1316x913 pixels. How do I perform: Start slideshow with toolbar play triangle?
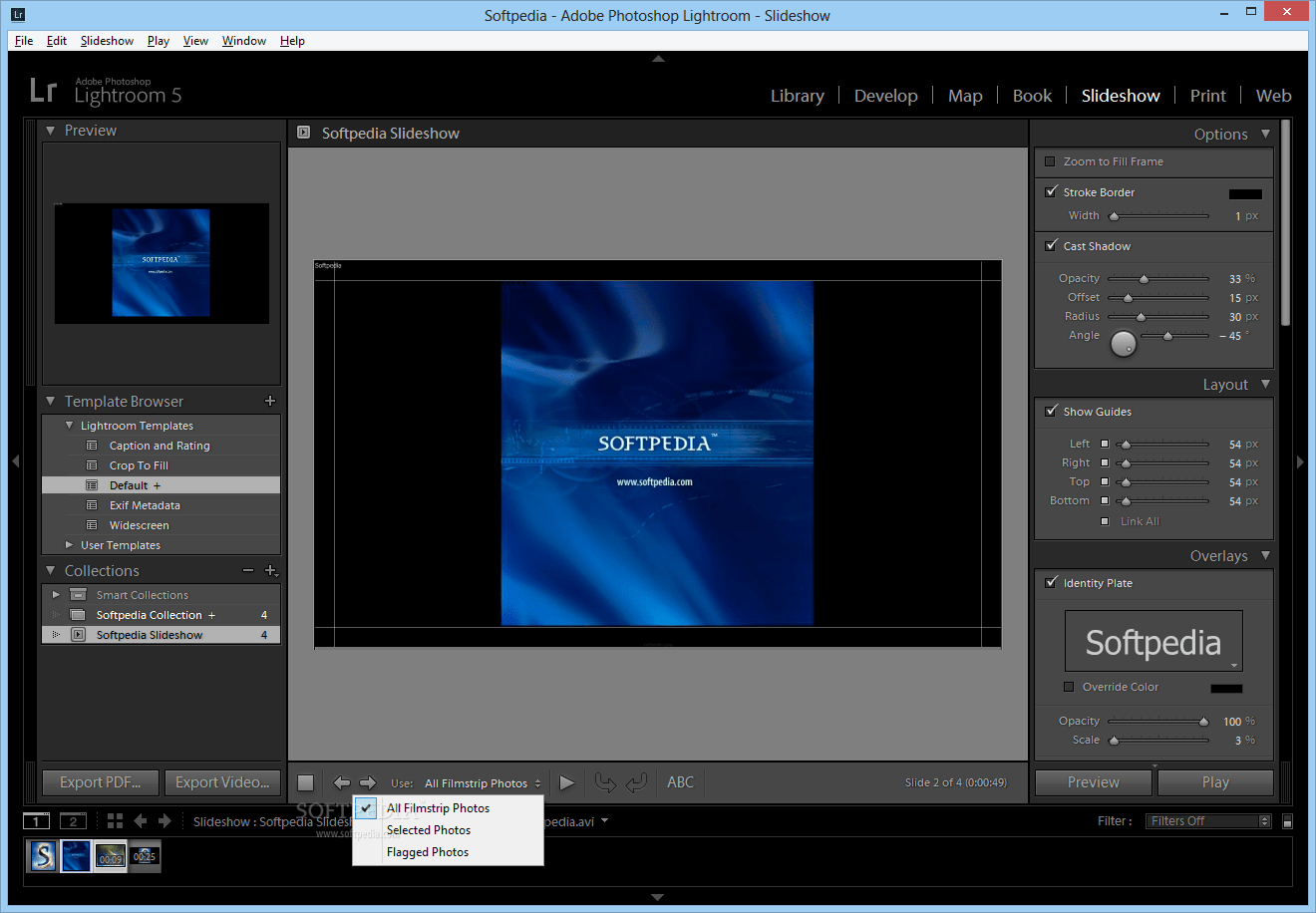566,782
